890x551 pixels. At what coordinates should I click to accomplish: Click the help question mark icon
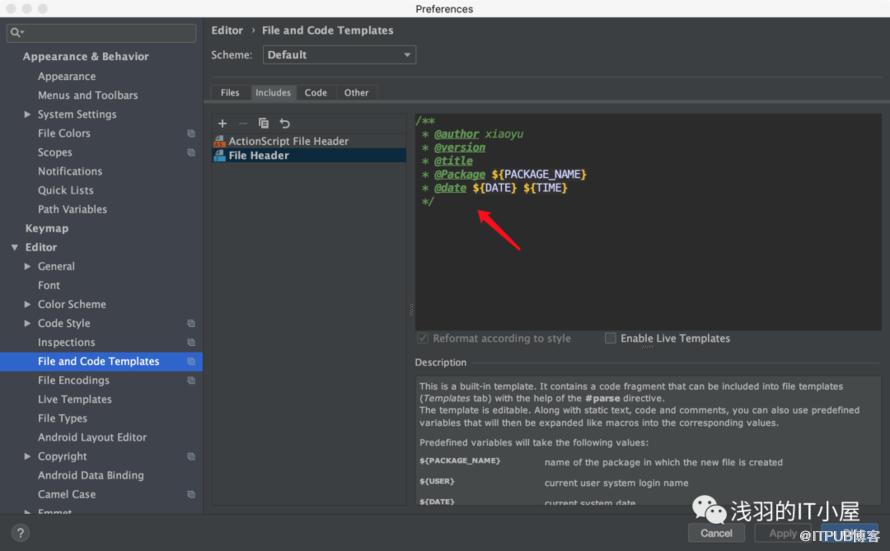[19, 533]
